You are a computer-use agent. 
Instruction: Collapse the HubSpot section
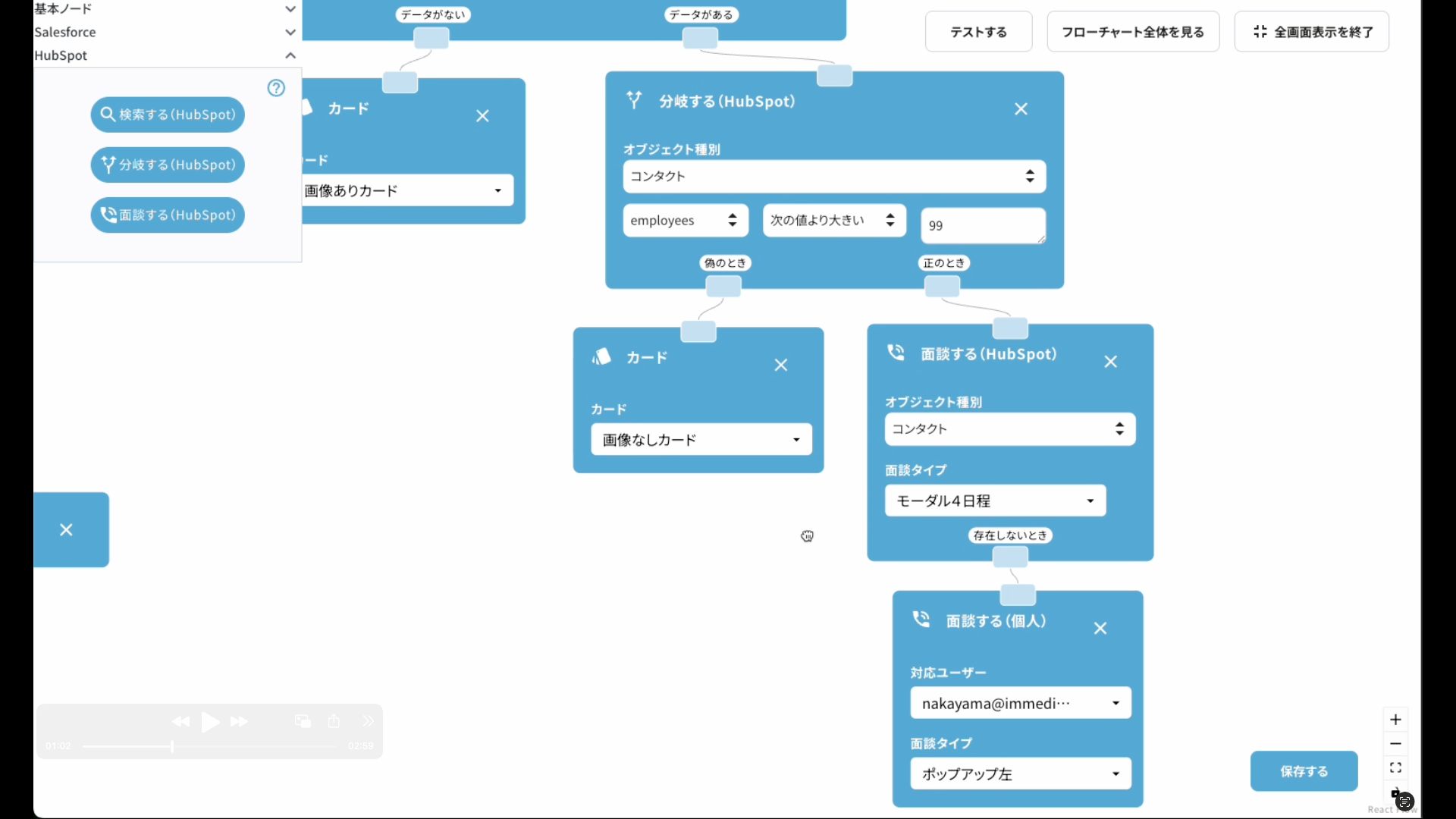pos(290,55)
